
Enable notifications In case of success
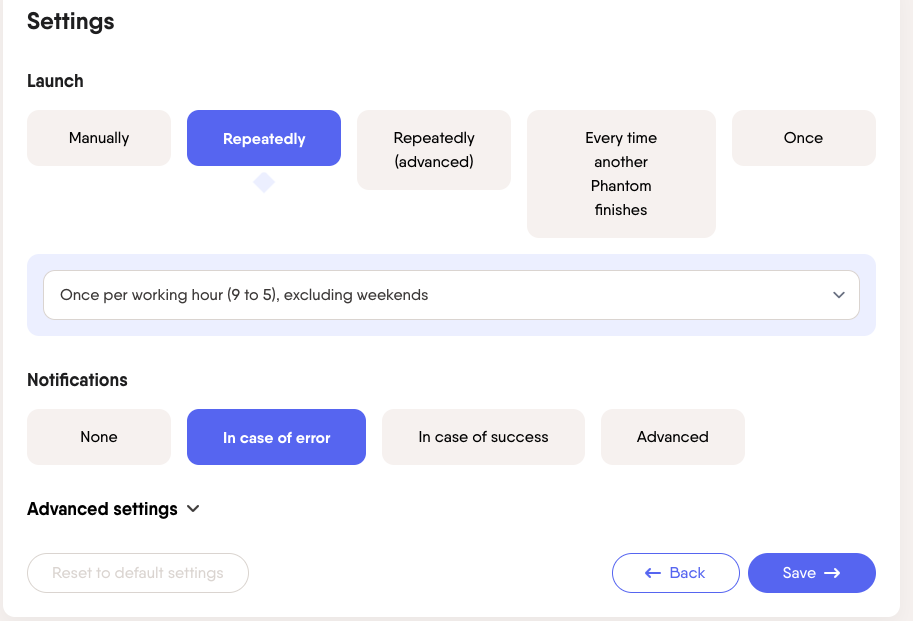[483, 437]
